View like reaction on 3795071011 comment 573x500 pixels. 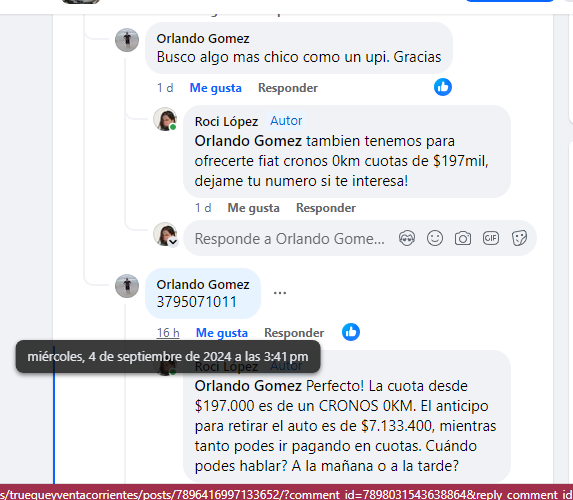coord(351,332)
